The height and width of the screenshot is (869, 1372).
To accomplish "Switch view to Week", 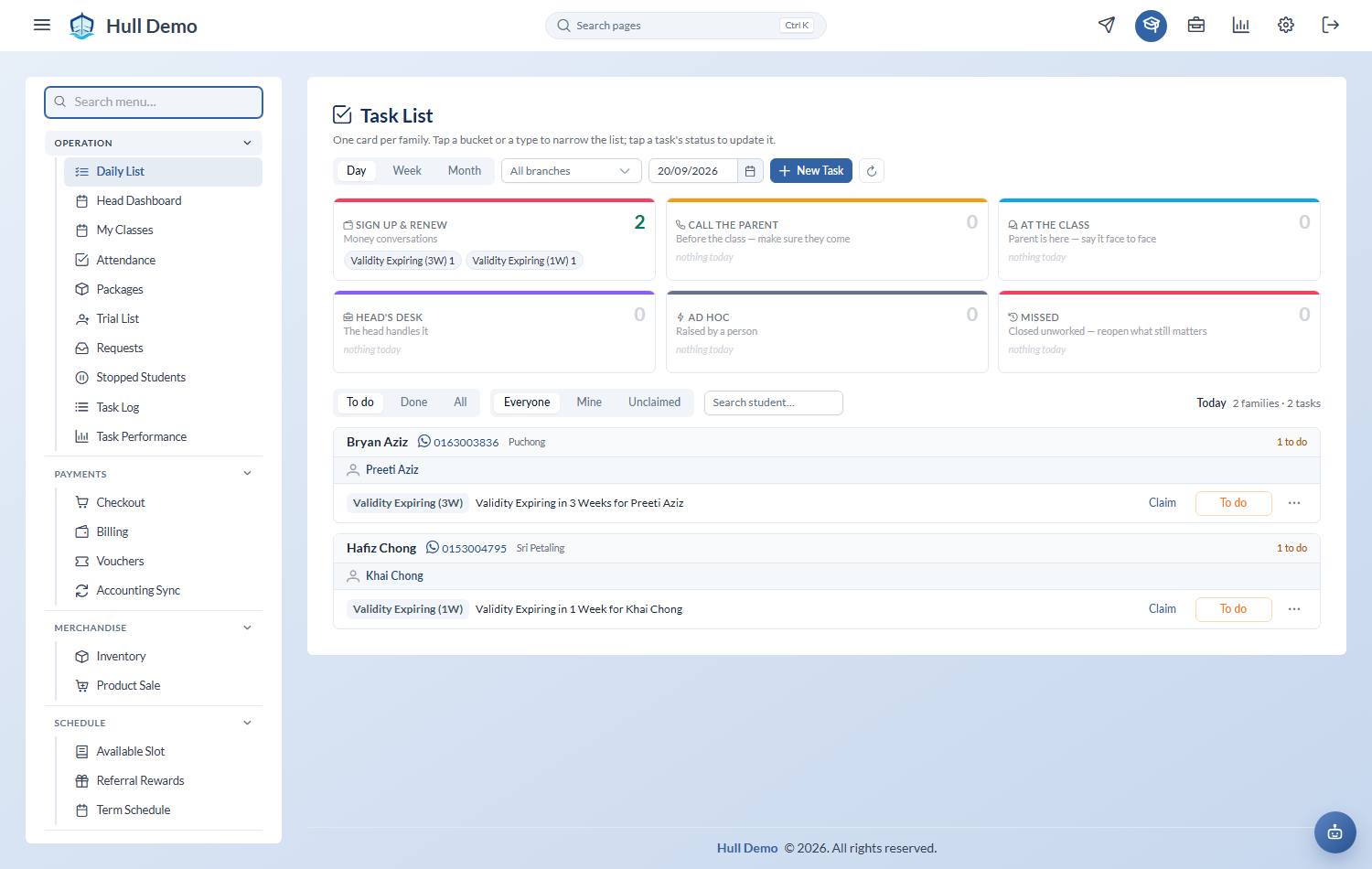I will [407, 171].
